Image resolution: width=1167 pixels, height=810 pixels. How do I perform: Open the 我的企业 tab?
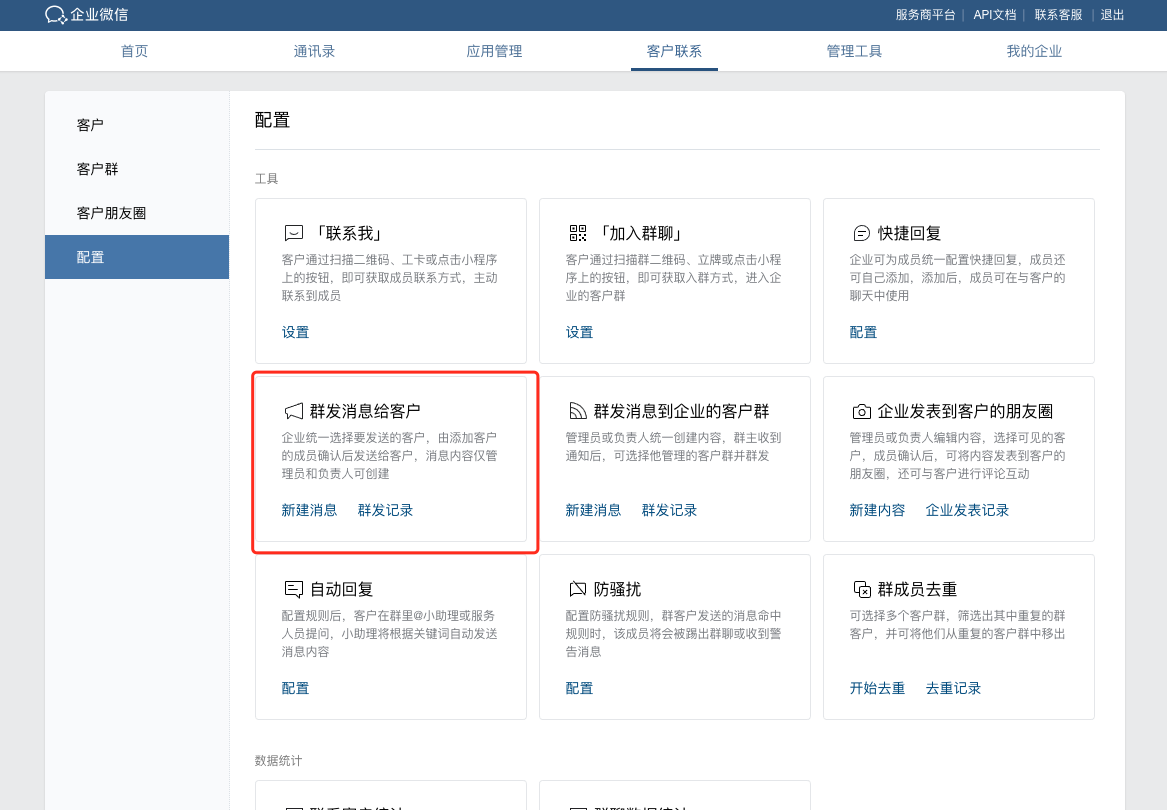(x=1035, y=51)
